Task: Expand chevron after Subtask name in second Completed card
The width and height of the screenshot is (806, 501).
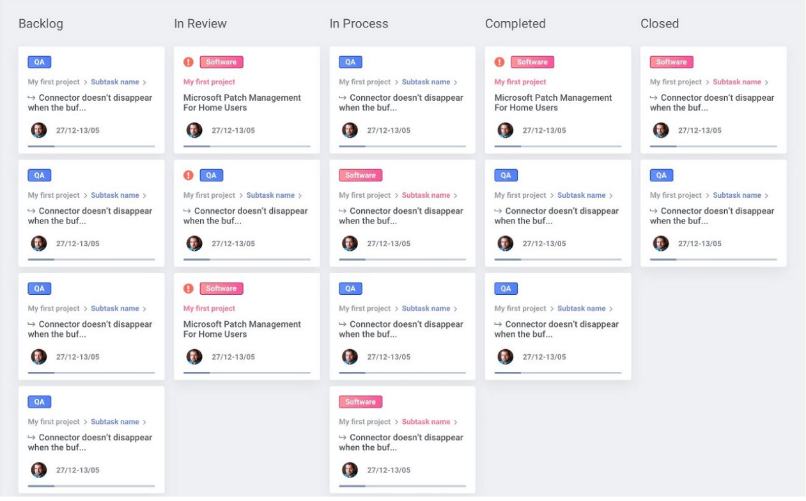Action: click(x=611, y=195)
